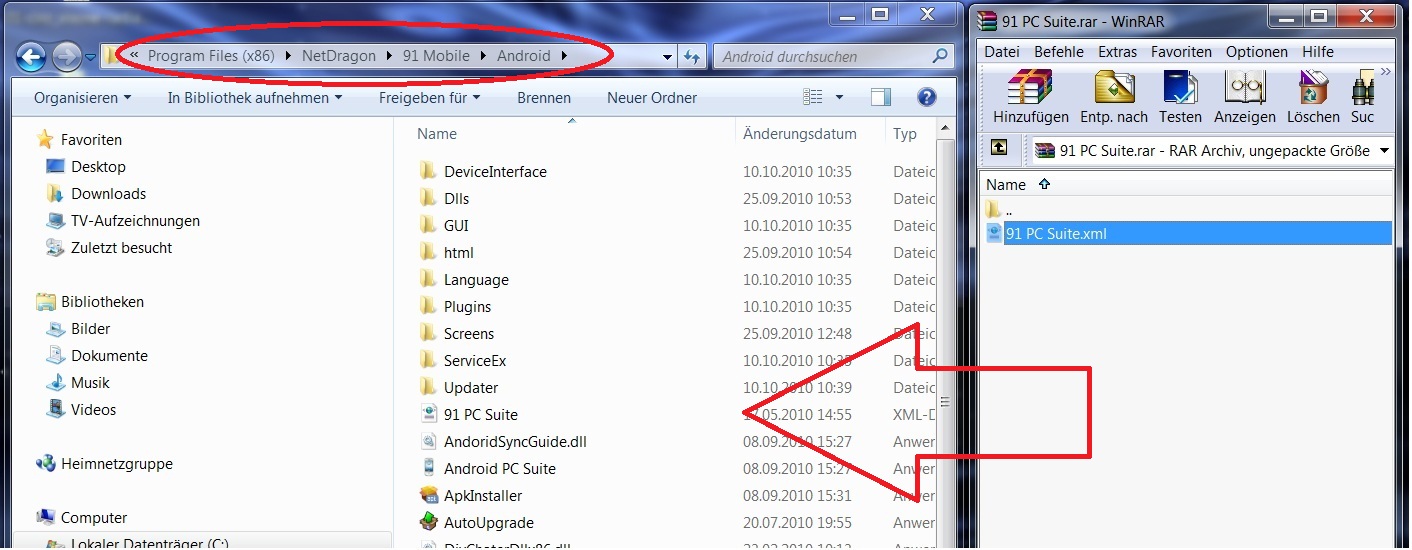The image size is (1412, 550).
Task: Toggle the preview pane in Explorer
Action: 880,97
